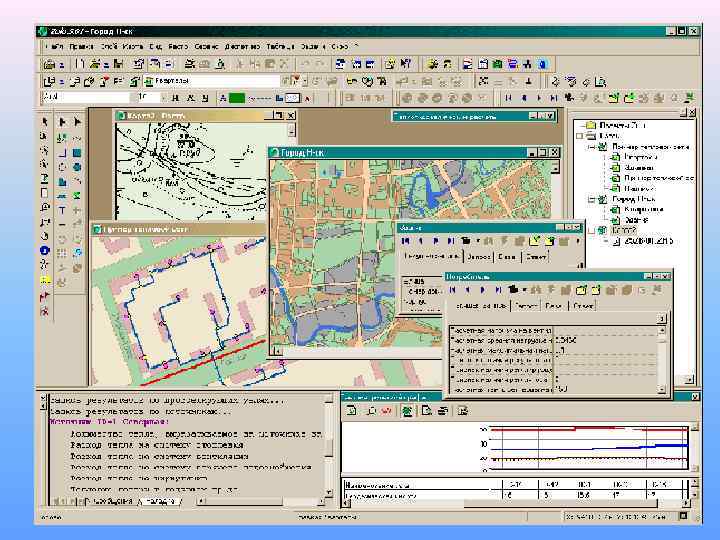Toggle the Пример тепловой сети layer visibility
The image size is (720, 540).
click(602, 145)
